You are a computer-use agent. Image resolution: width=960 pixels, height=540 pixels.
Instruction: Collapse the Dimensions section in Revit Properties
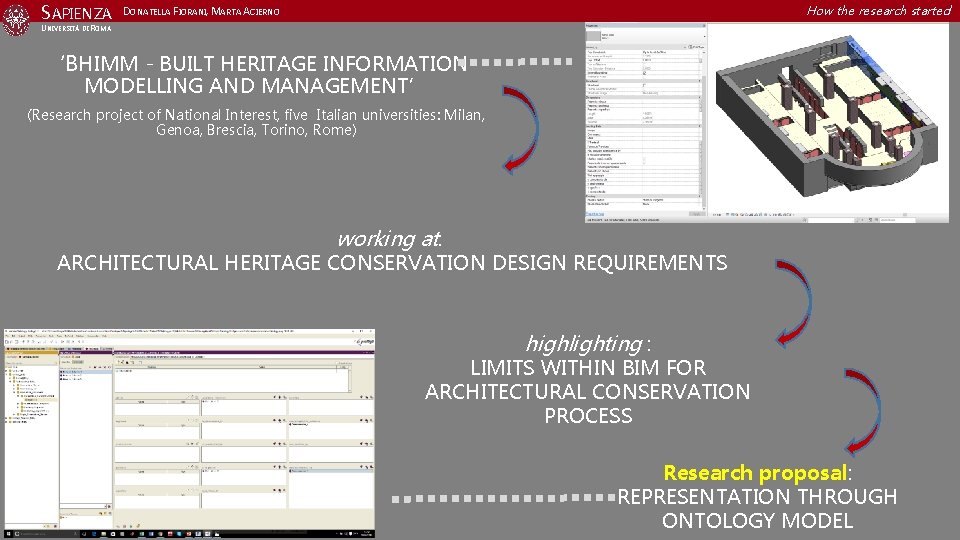coord(700,97)
